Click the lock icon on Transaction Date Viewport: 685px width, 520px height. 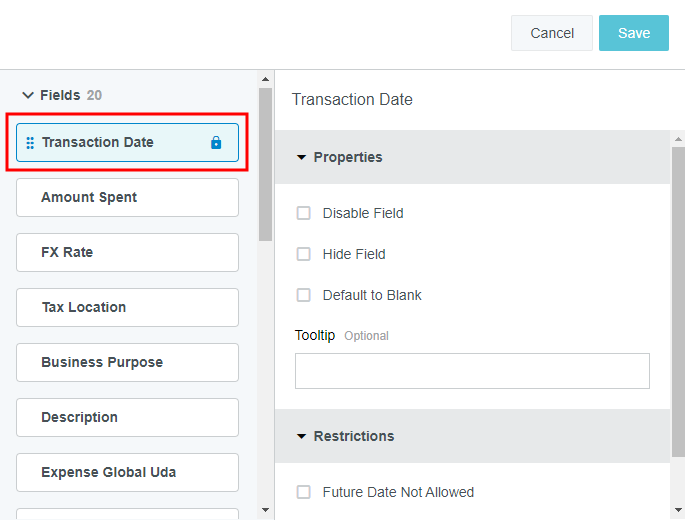coord(216,142)
